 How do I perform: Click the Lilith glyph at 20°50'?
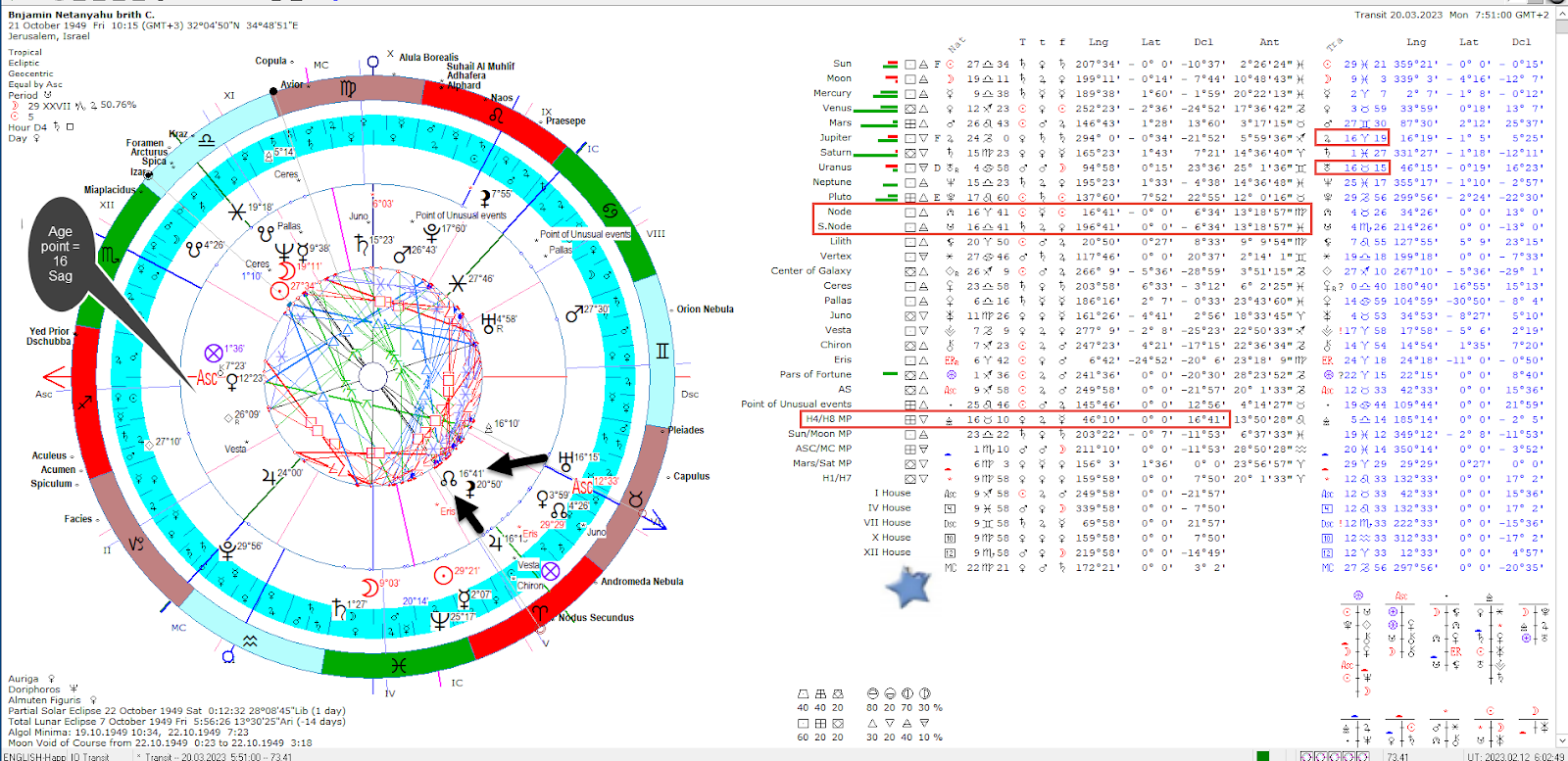point(469,488)
